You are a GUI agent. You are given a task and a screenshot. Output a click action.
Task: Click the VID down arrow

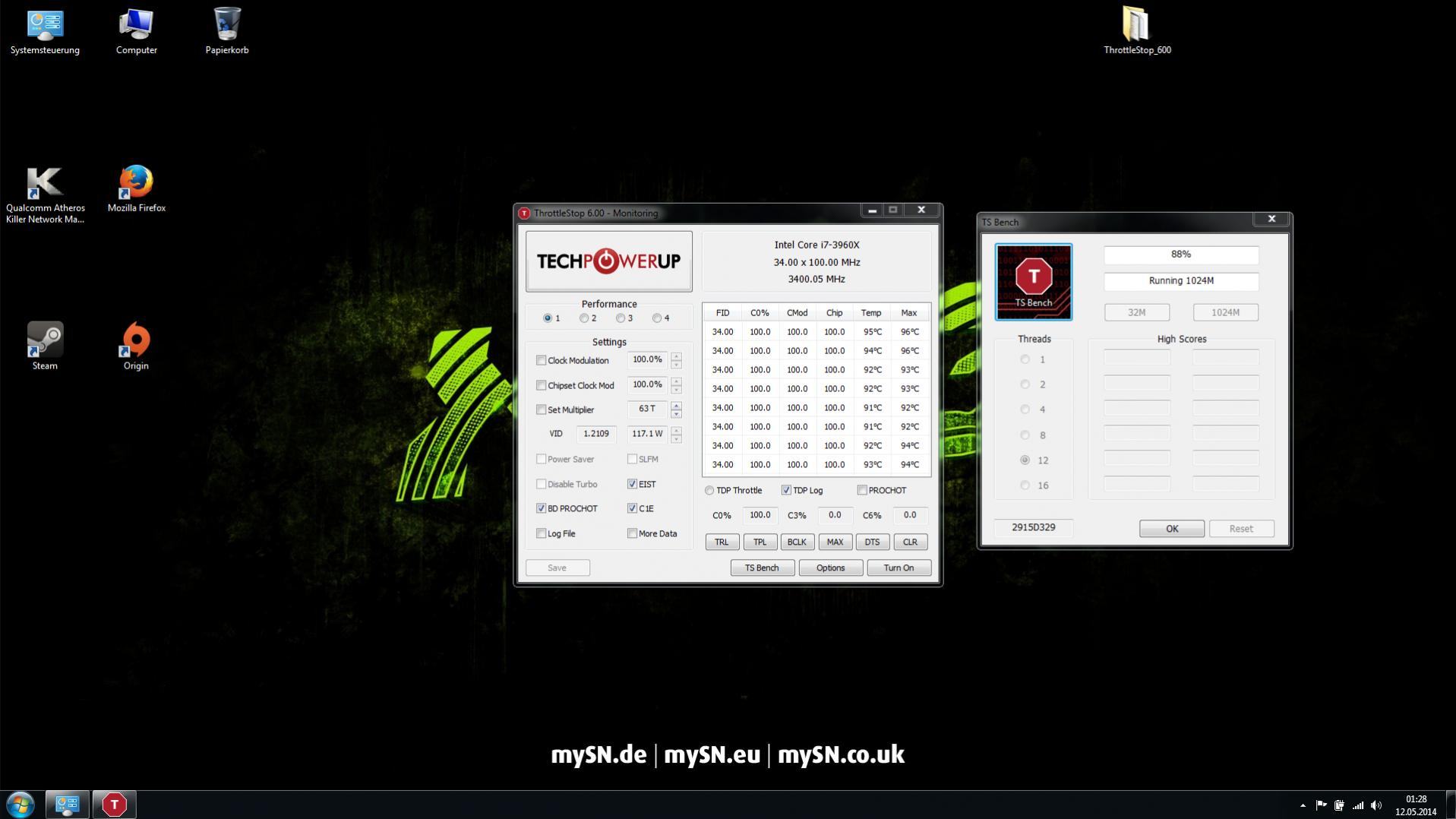pos(676,438)
